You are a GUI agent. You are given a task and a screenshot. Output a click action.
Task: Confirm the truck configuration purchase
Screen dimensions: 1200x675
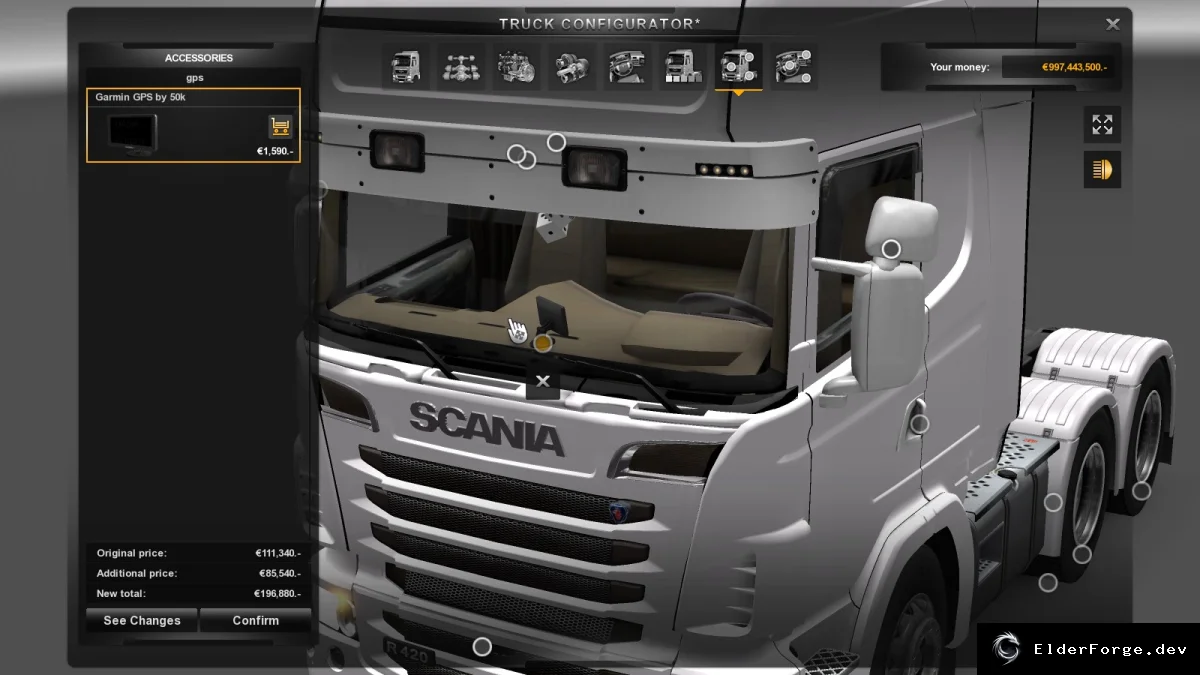pyautogui.click(x=256, y=620)
